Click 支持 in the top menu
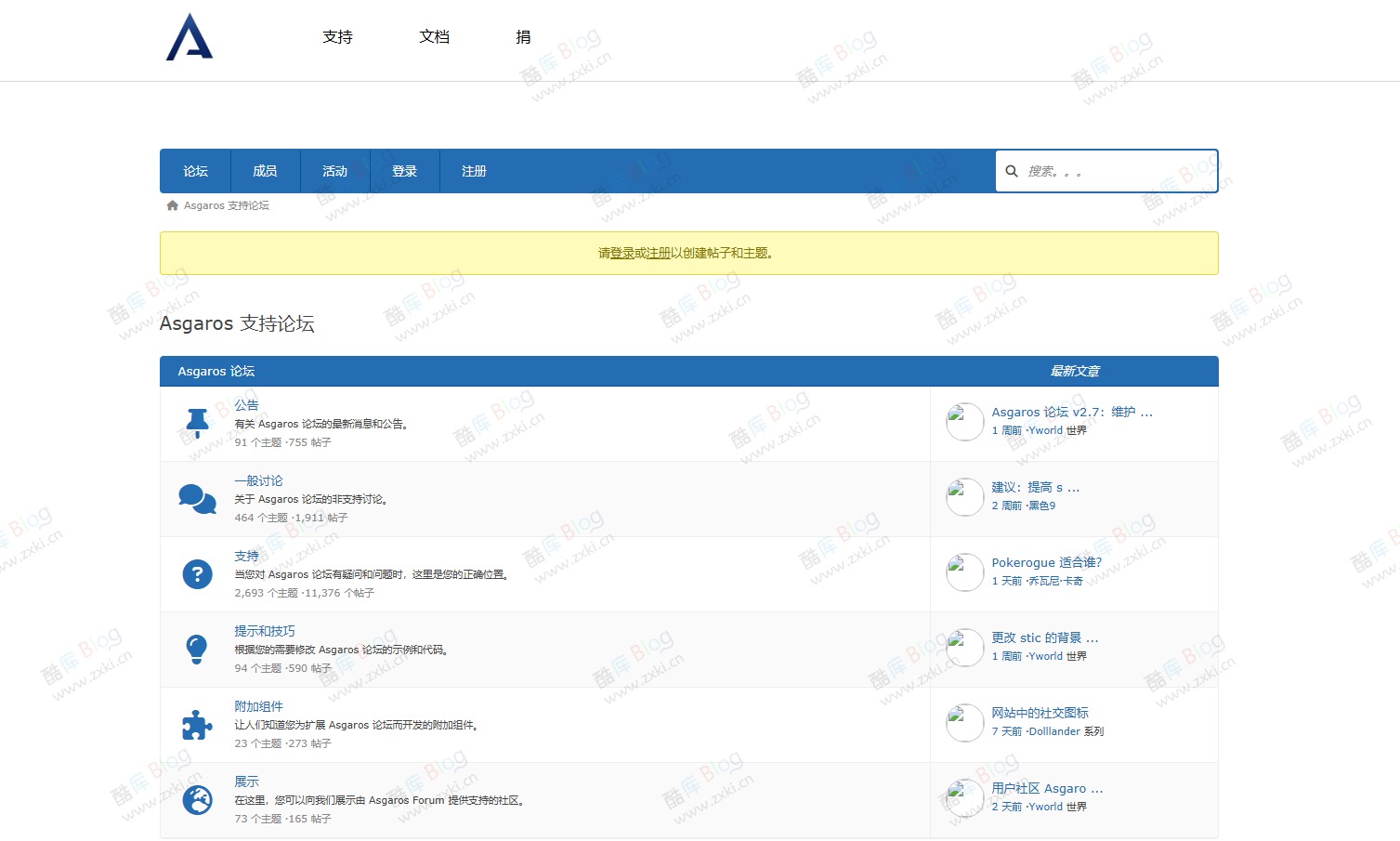Viewport: 1400px width, 841px height. click(x=337, y=36)
